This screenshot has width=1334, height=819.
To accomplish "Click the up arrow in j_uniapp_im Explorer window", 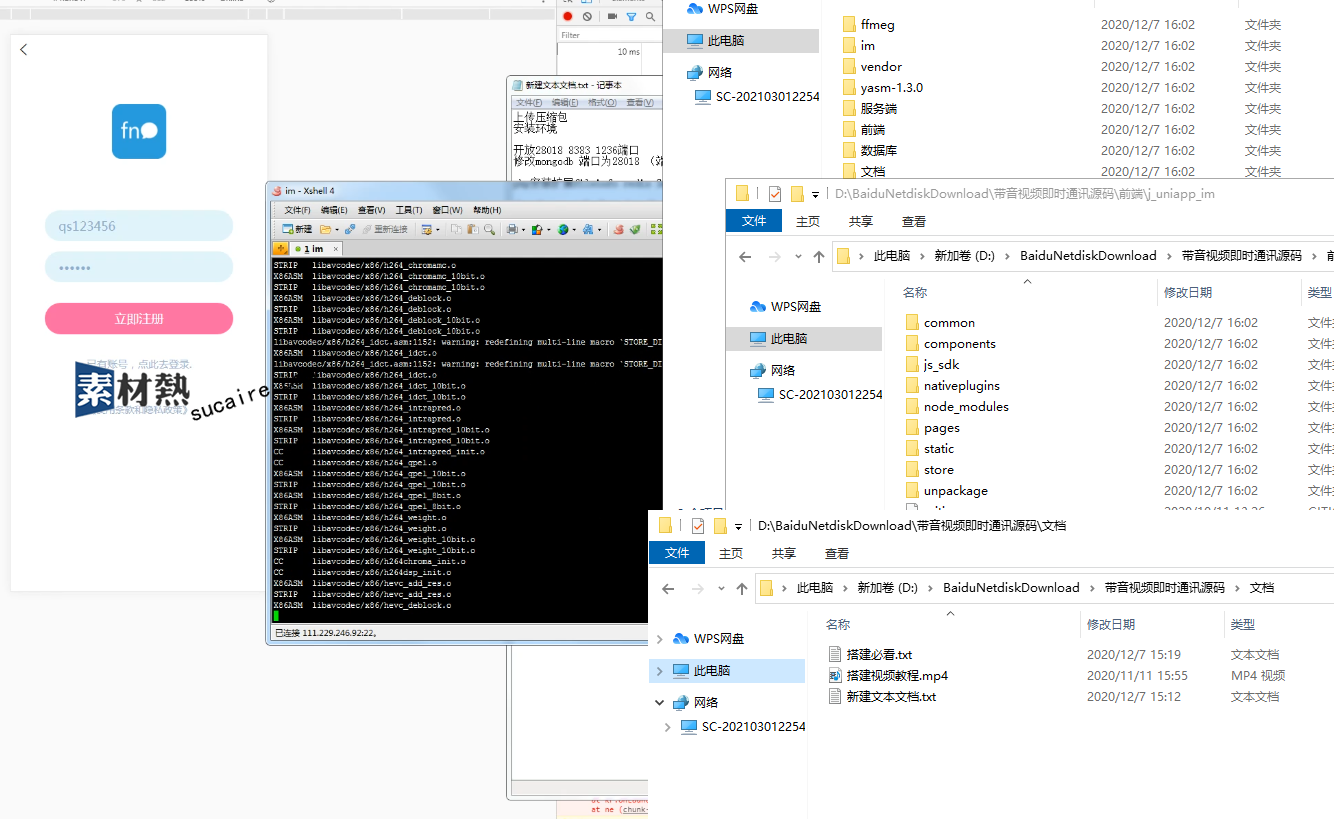I will tap(819, 256).
